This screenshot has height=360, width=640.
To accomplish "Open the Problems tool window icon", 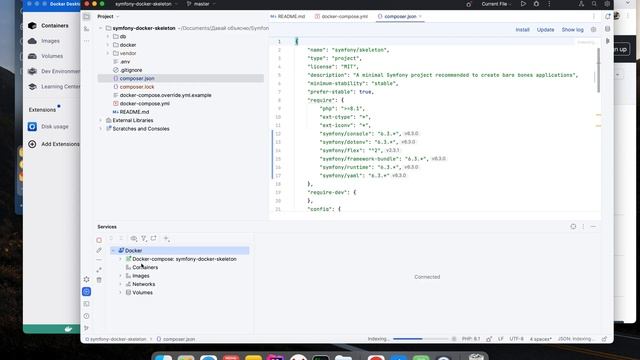I will click(87, 316).
